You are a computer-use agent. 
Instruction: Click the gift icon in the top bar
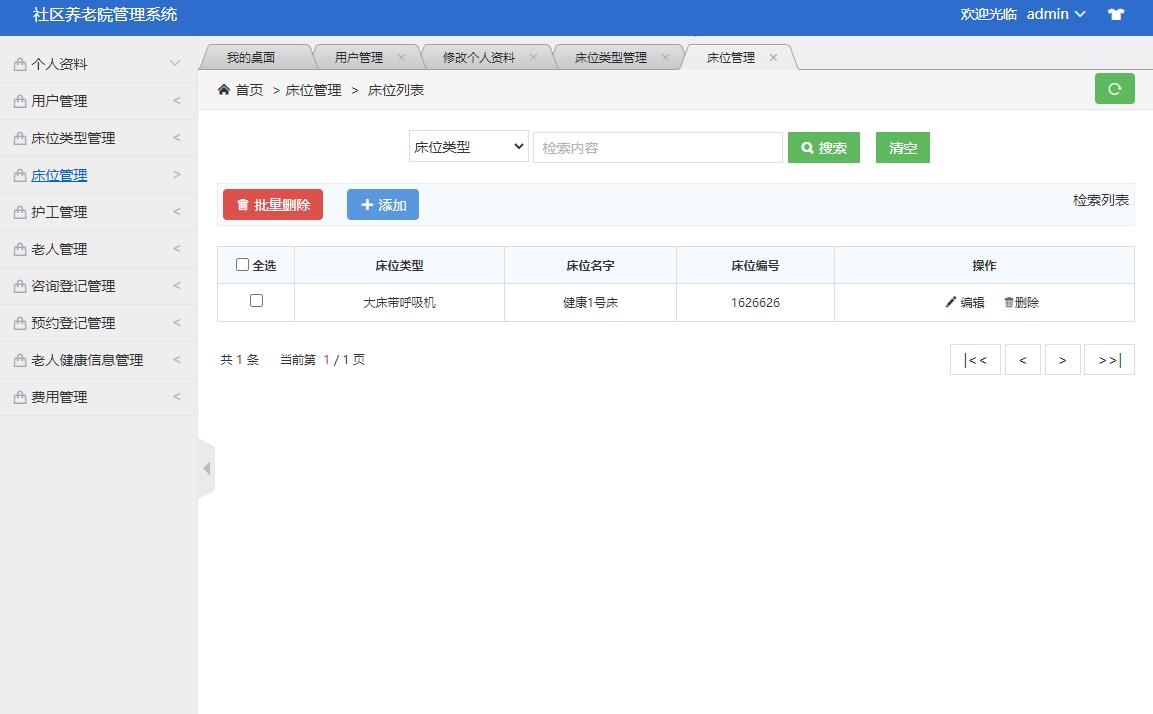pos(1115,15)
